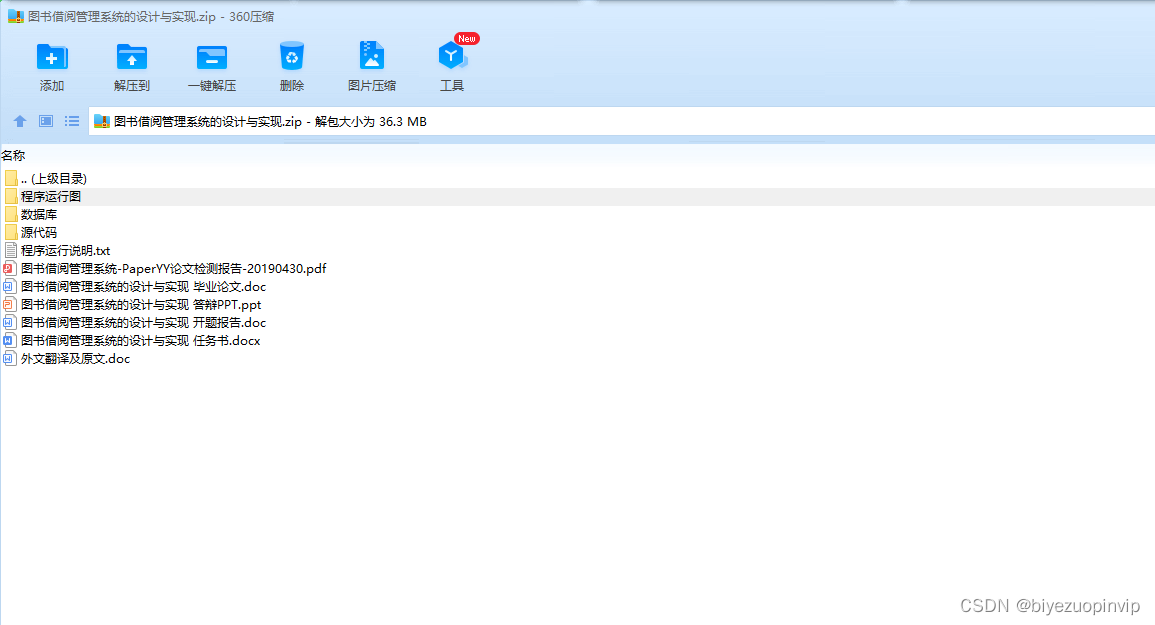Click the zip archive icon in the path bar

coord(102,122)
